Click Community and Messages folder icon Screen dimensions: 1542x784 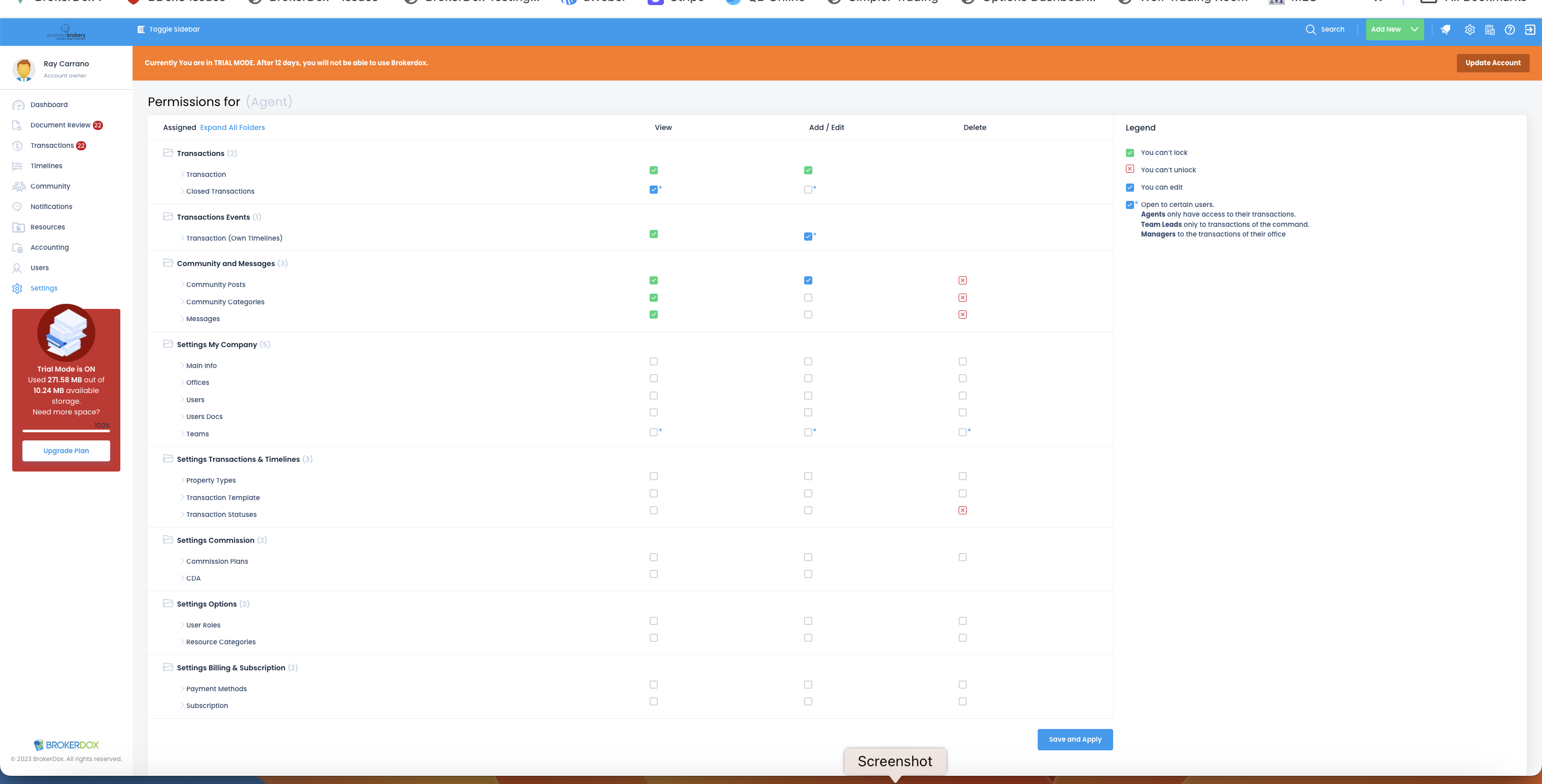168,263
